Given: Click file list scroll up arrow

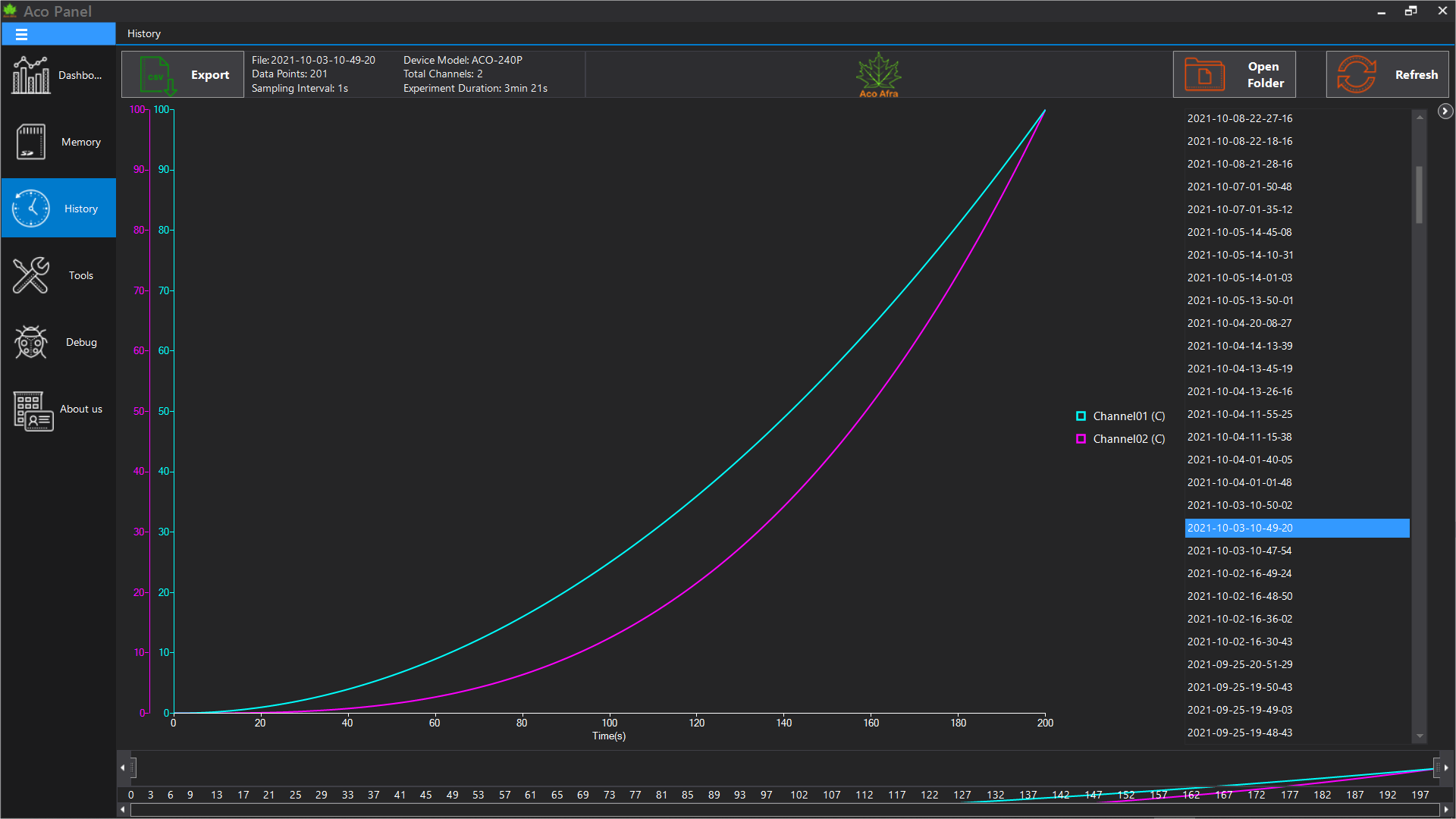Looking at the screenshot, I should pos(1420,117).
